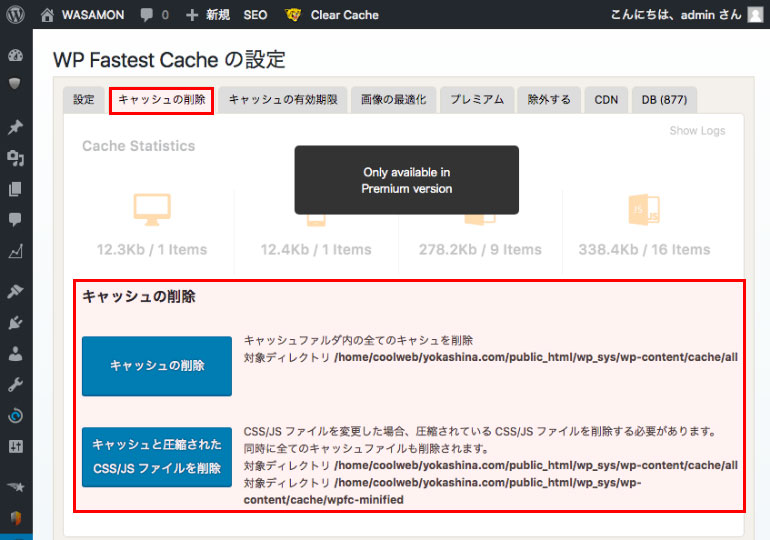Click the Only available in Premium version tooltip
Image resolution: width=770 pixels, height=540 pixels.
tap(407, 180)
